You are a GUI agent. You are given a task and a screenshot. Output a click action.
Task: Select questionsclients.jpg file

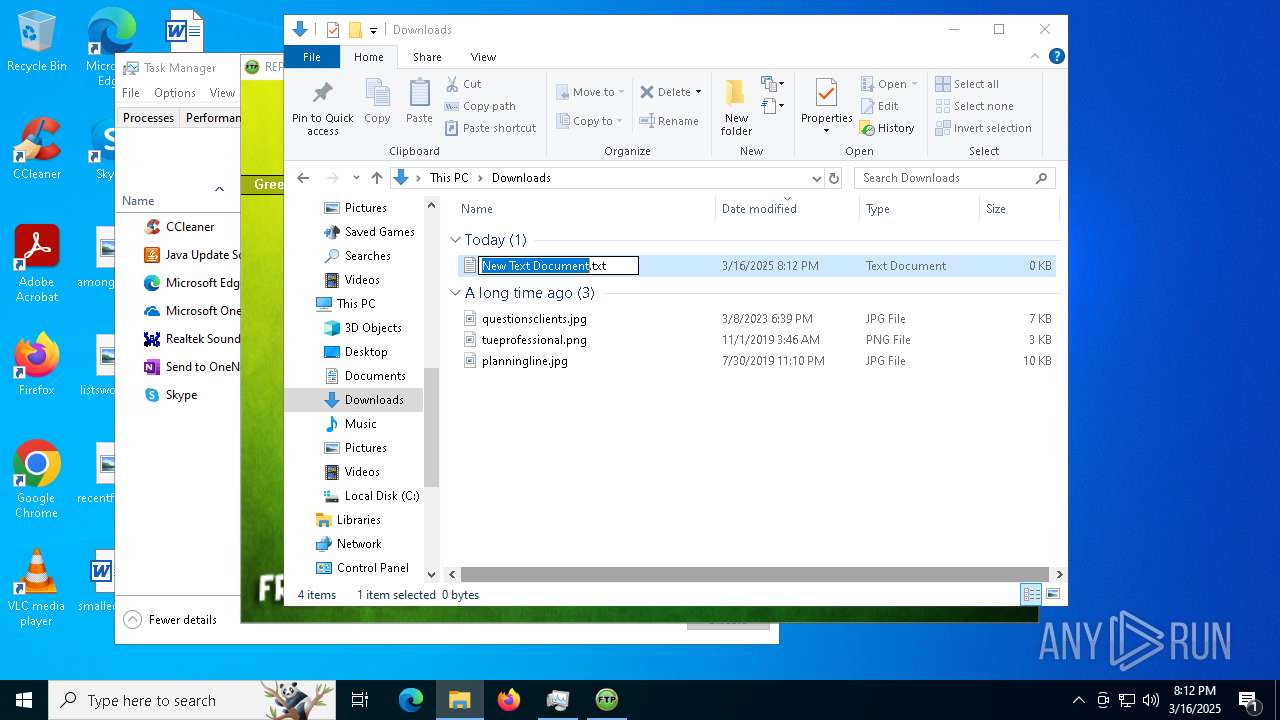pyautogui.click(x=534, y=319)
